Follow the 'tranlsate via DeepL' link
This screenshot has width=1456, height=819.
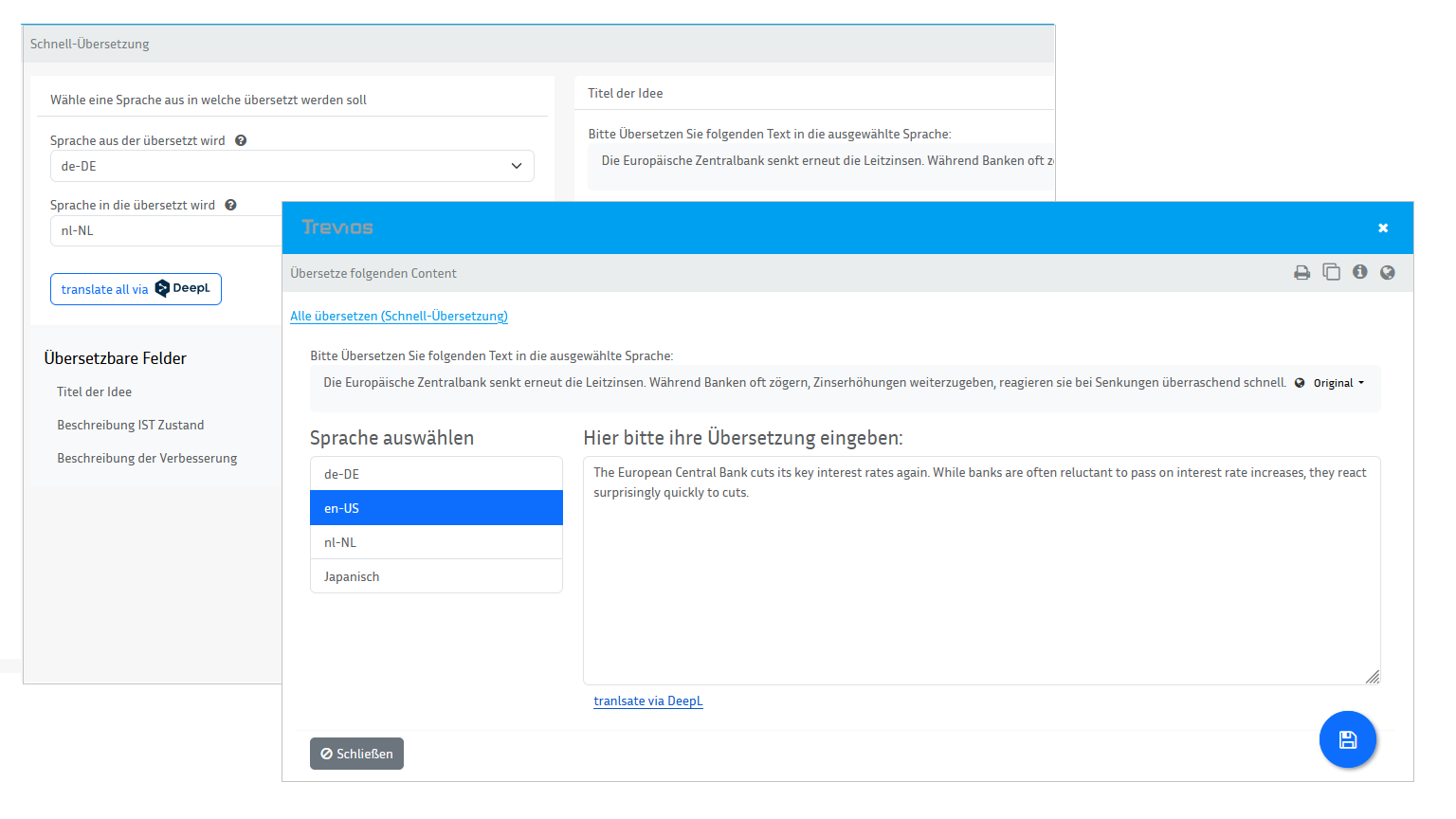[648, 701]
